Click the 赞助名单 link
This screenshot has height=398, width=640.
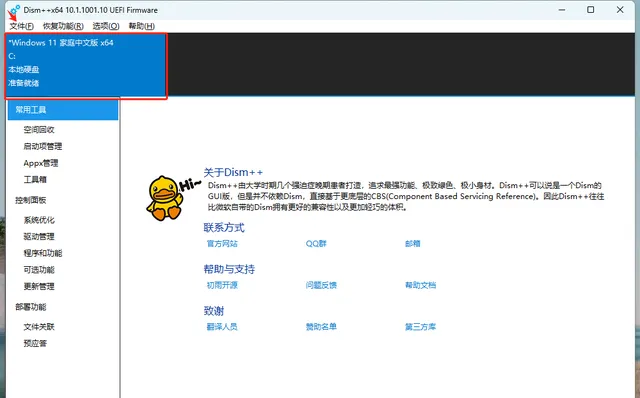coord(321,327)
